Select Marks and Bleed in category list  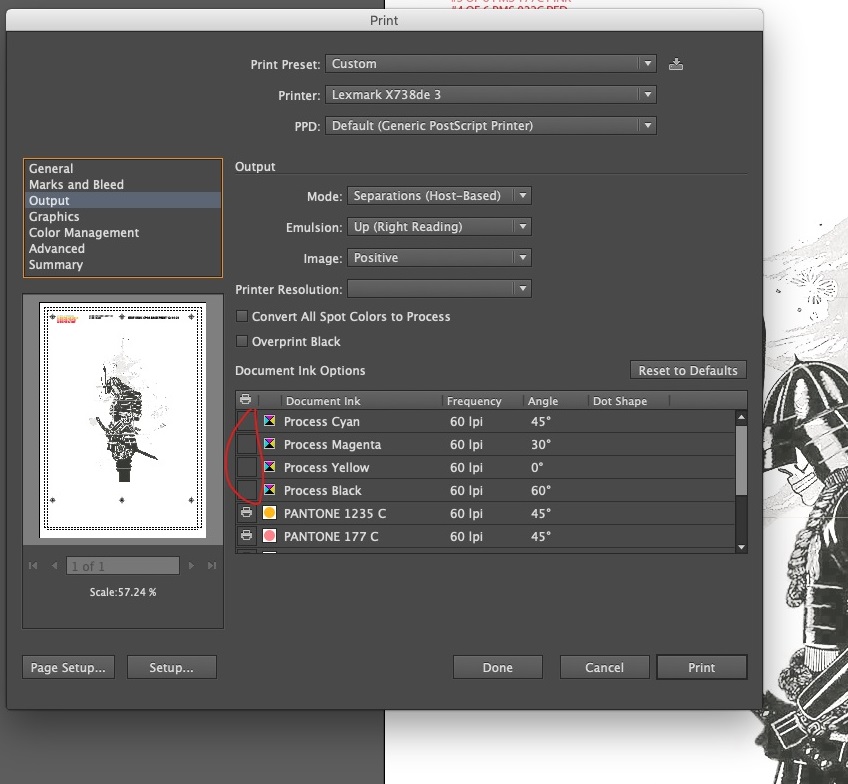point(76,184)
